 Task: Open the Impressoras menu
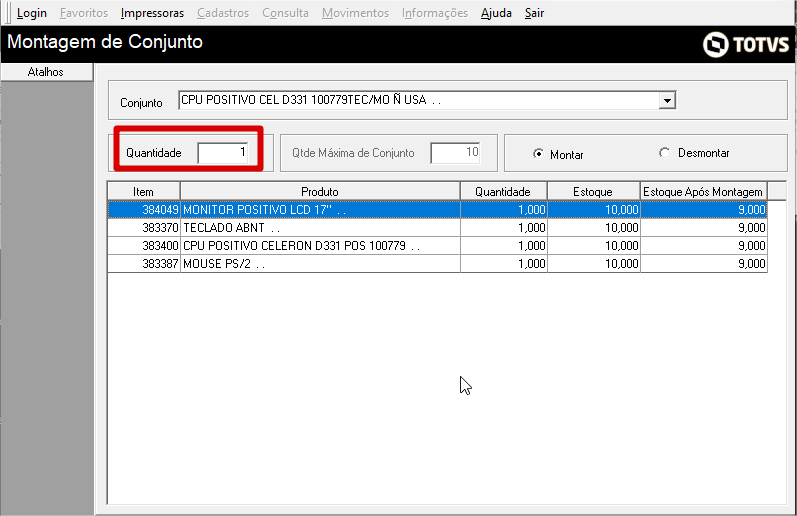pyautogui.click(x=152, y=13)
